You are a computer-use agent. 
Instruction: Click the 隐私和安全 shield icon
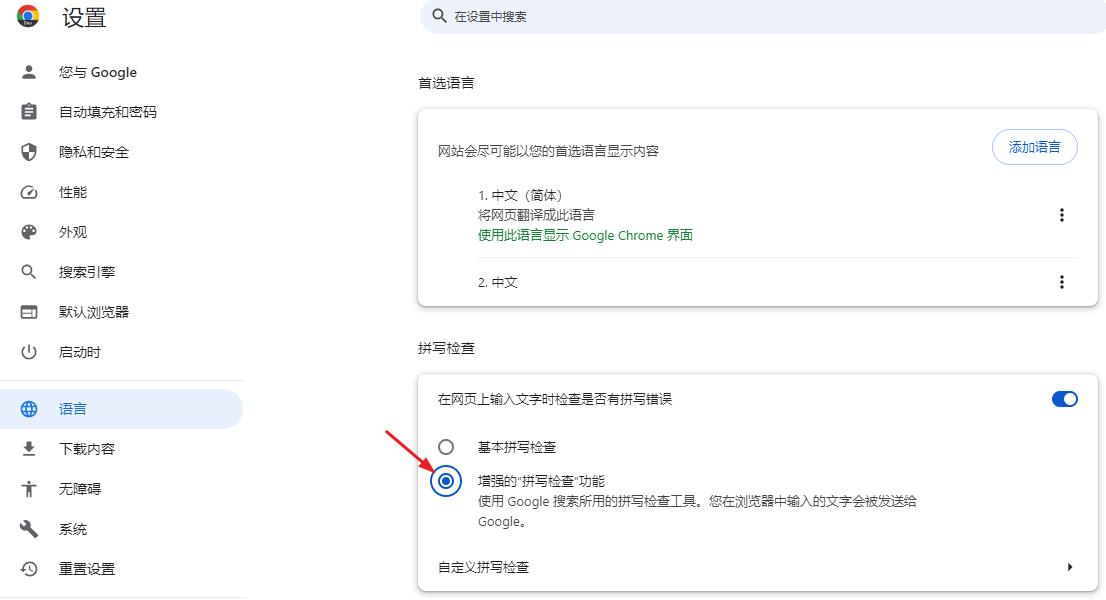(x=27, y=152)
